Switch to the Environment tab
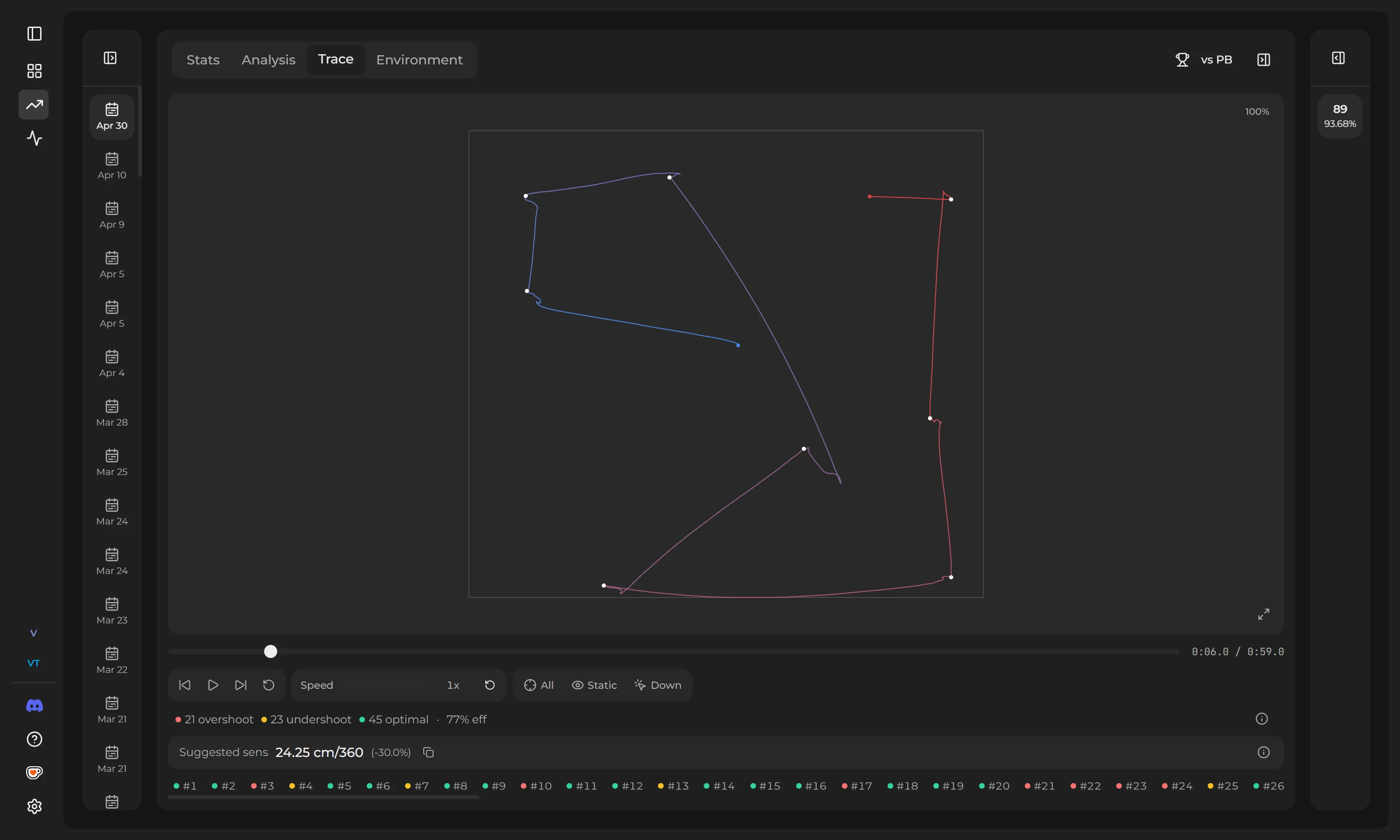This screenshot has width=1400, height=840. point(420,59)
